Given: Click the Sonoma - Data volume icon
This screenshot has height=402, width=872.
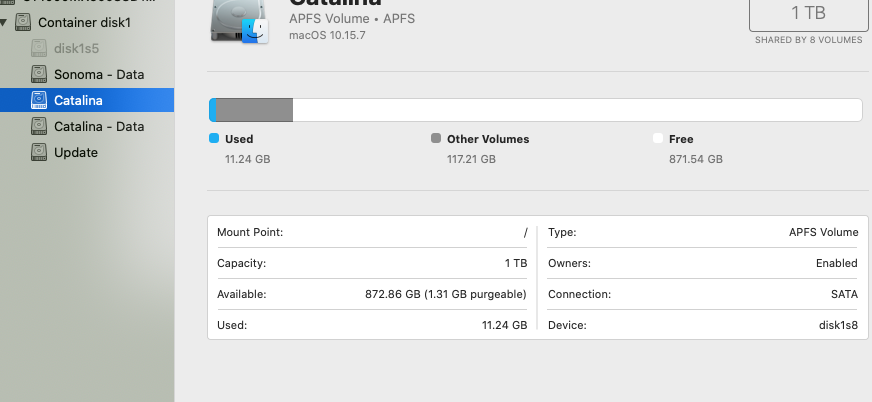Looking at the screenshot, I should click(x=38, y=75).
